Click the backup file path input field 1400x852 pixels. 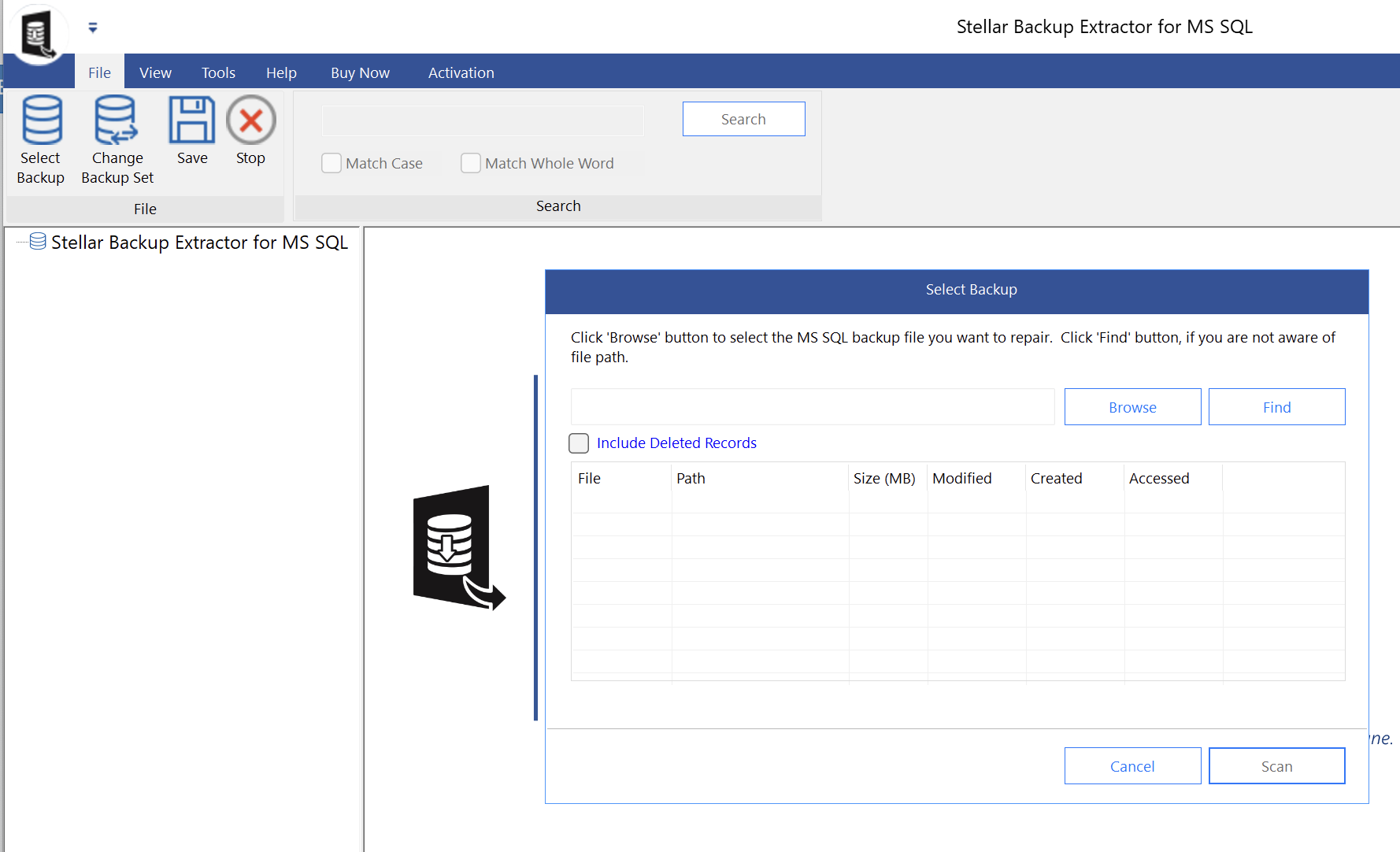[813, 407]
